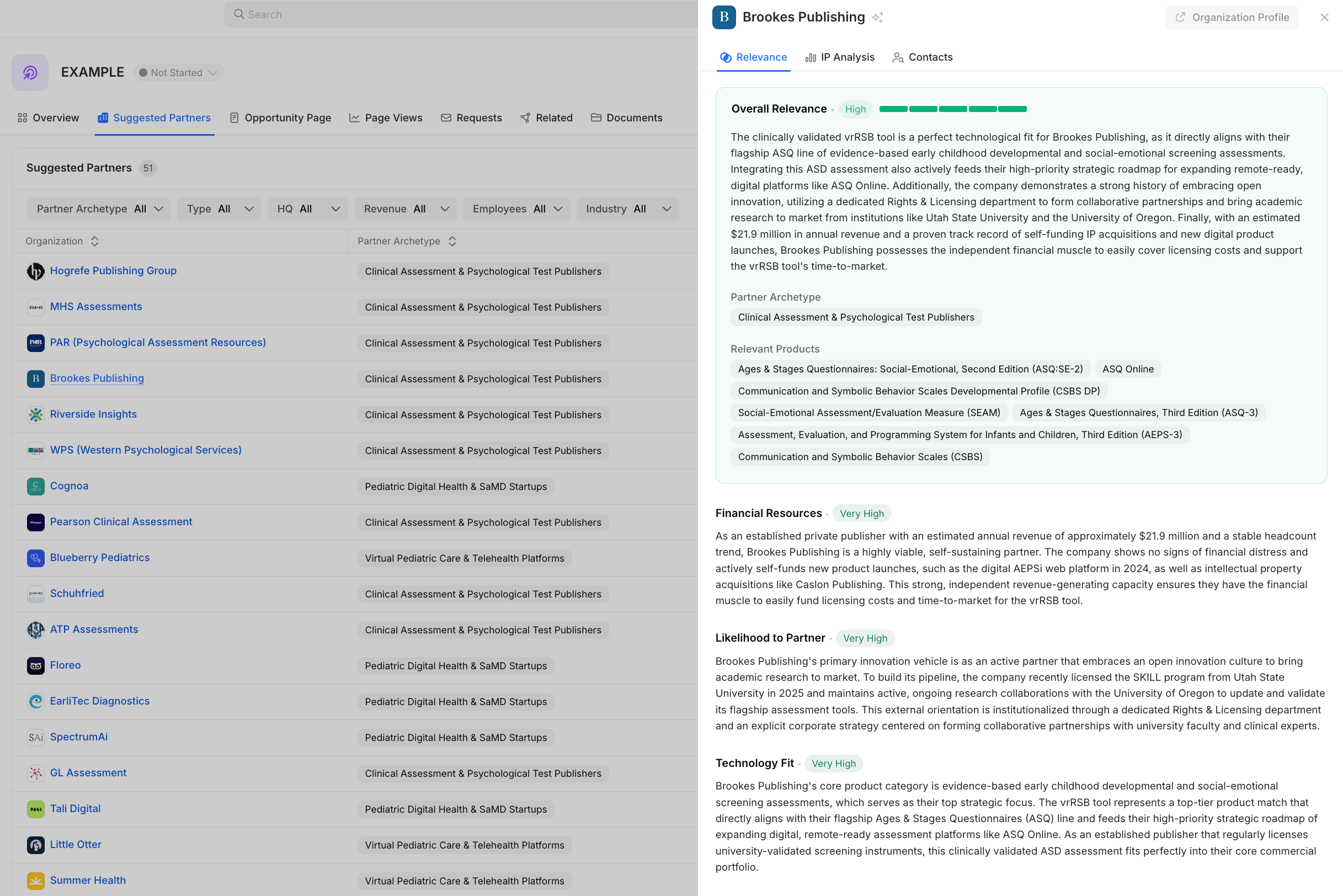Open the Not Started status dropdown
This screenshot has width=1343, height=896.
(179, 73)
